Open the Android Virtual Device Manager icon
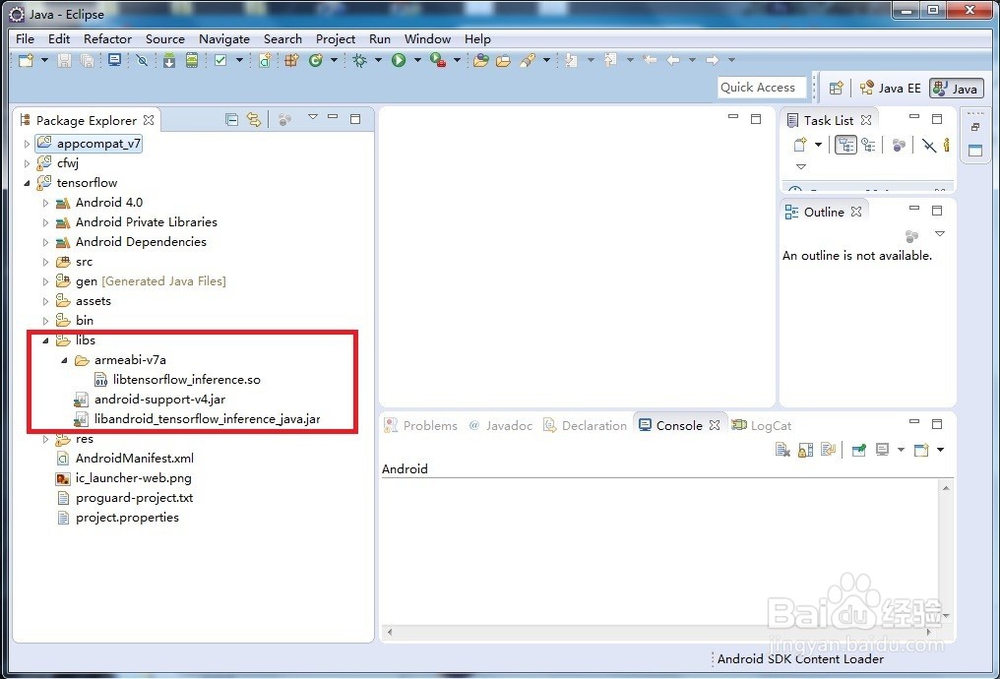This screenshot has height=679, width=1000. (x=191, y=61)
